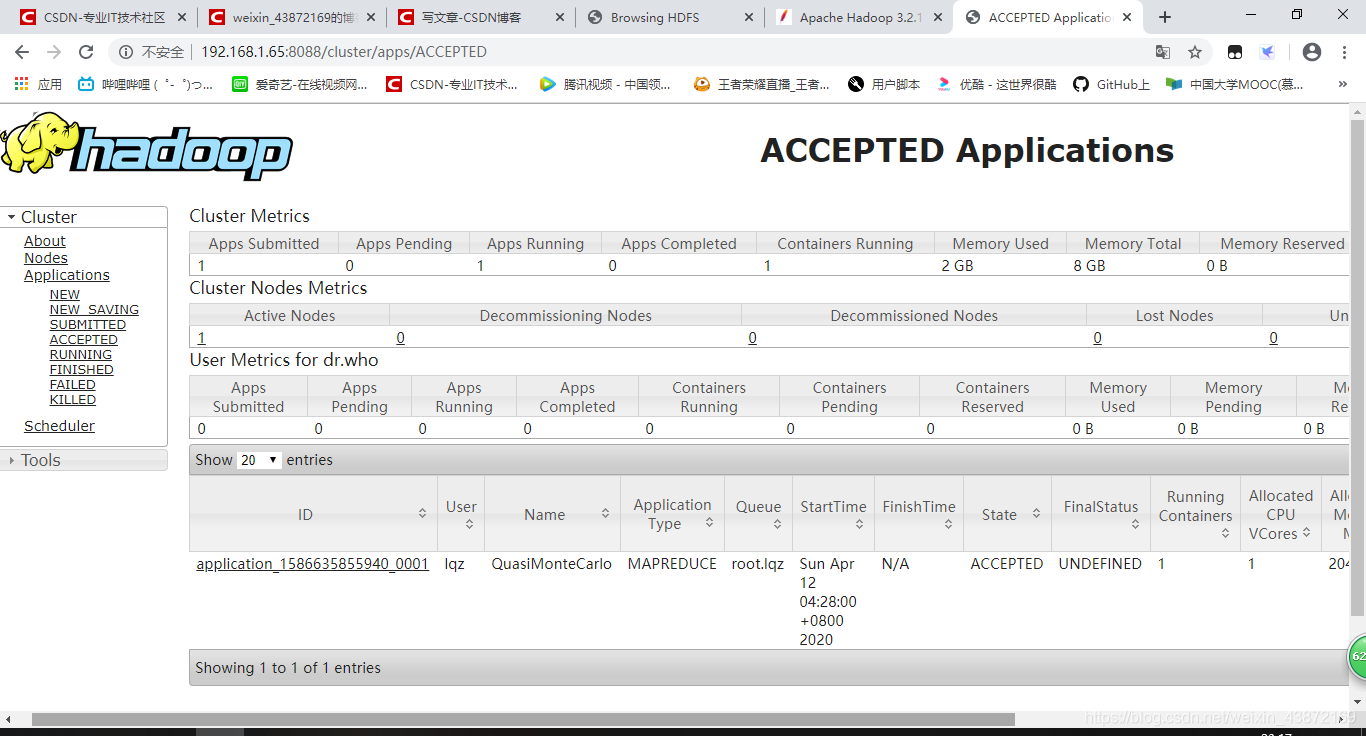Open the iQiyi (爱奇艺) bookmark
Viewport: 1366px width, 736px height.
click(x=299, y=85)
